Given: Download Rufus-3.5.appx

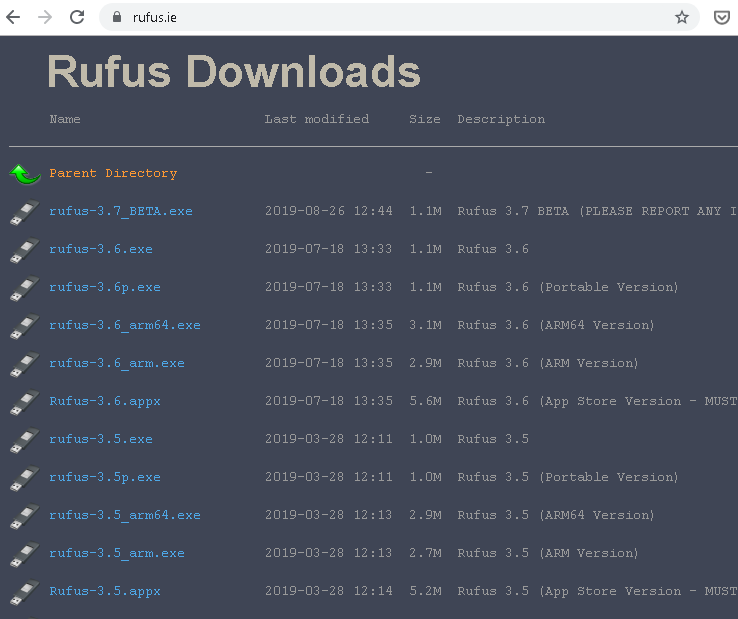Looking at the screenshot, I should click(x=105, y=592).
